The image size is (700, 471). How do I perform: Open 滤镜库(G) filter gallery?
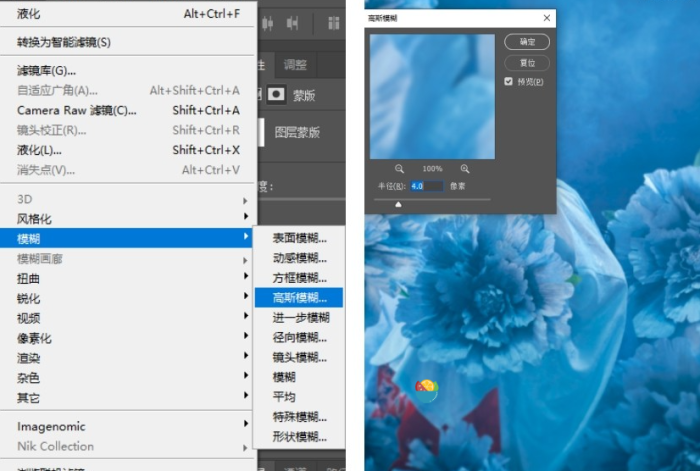126,70
